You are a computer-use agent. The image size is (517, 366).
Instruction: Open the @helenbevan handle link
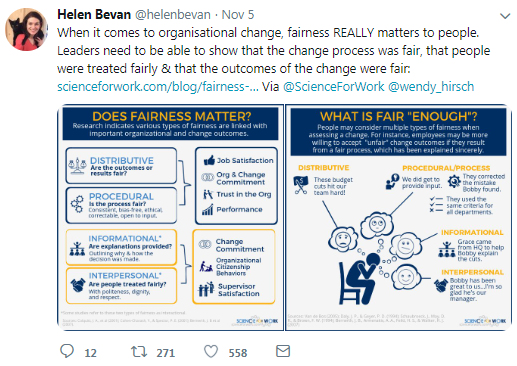(173, 15)
